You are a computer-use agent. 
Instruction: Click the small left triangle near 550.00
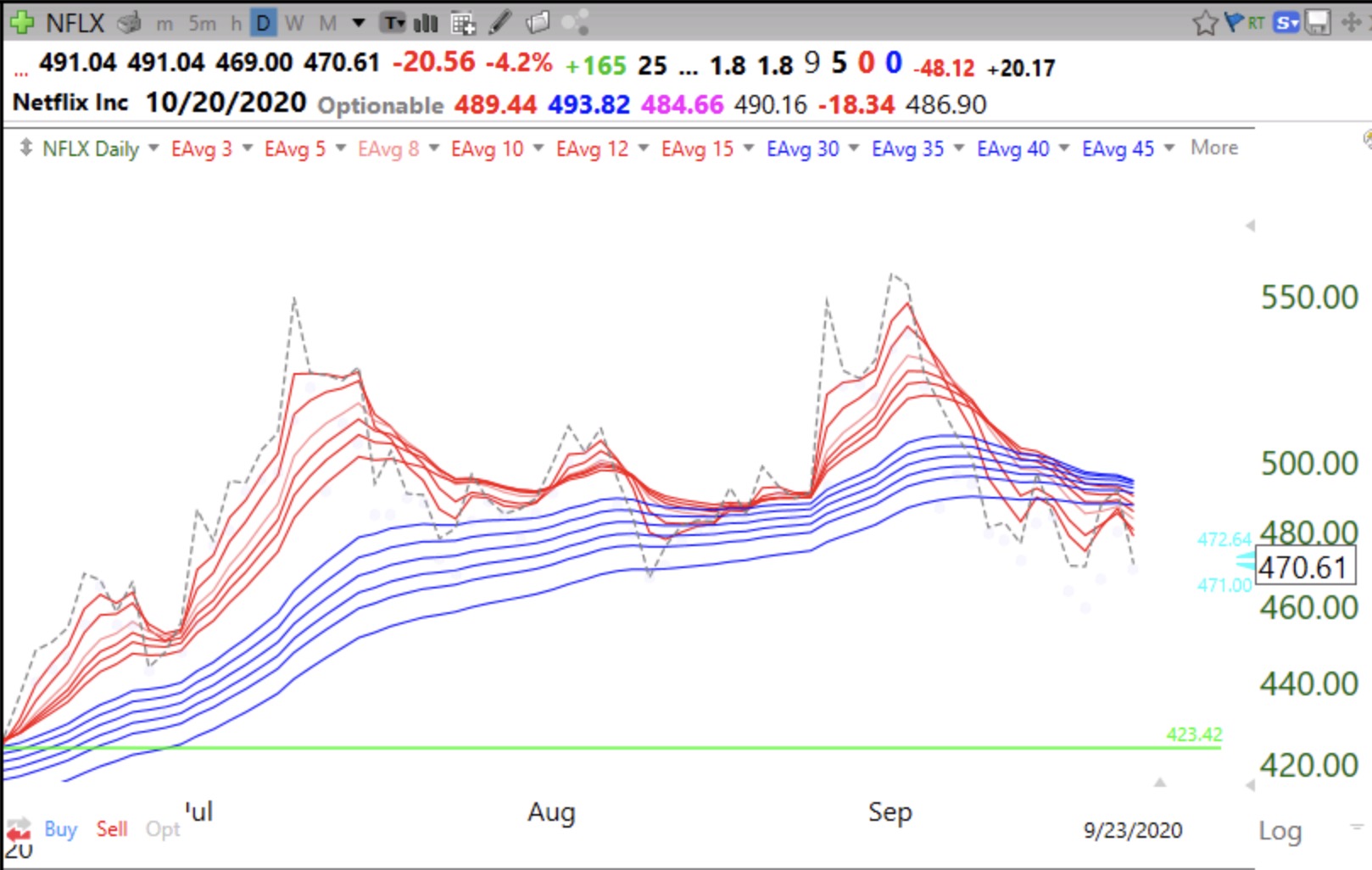(1249, 226)
